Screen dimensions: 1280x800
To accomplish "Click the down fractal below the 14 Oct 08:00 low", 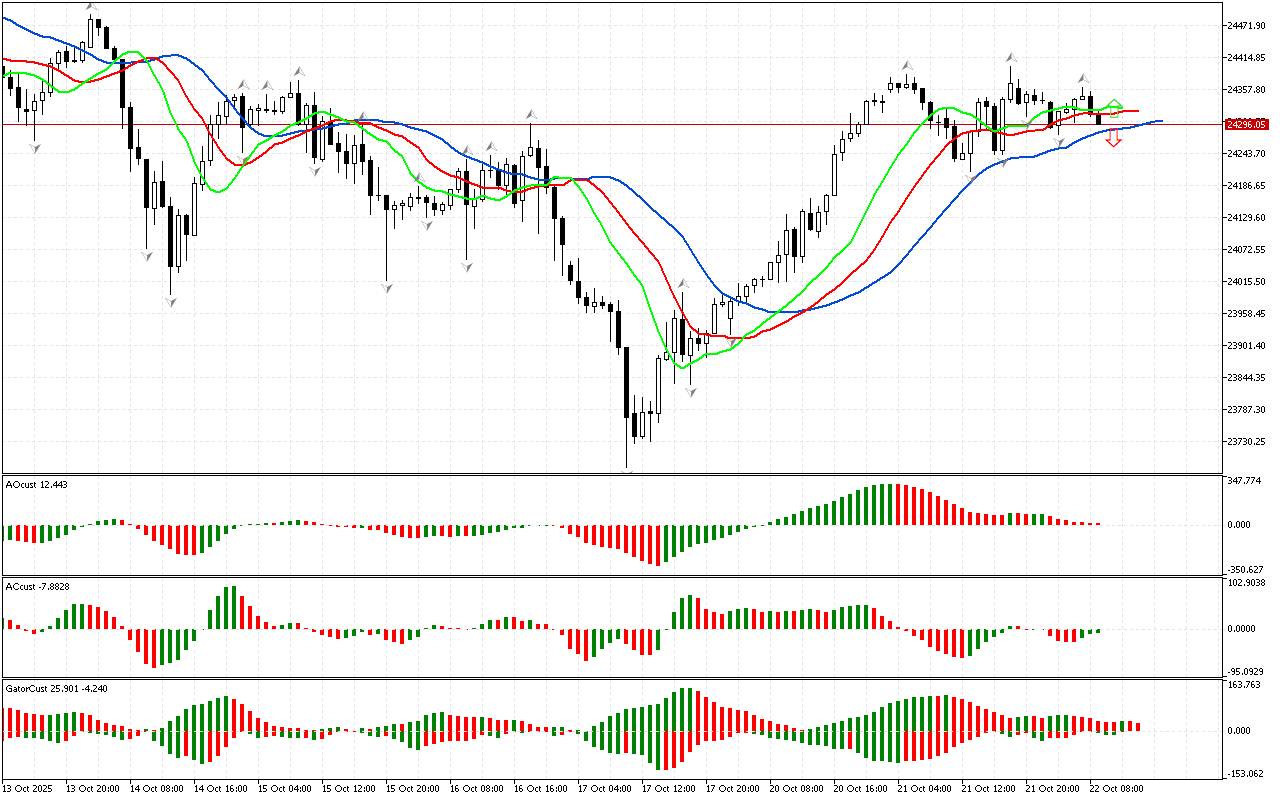I will point(172,300).
